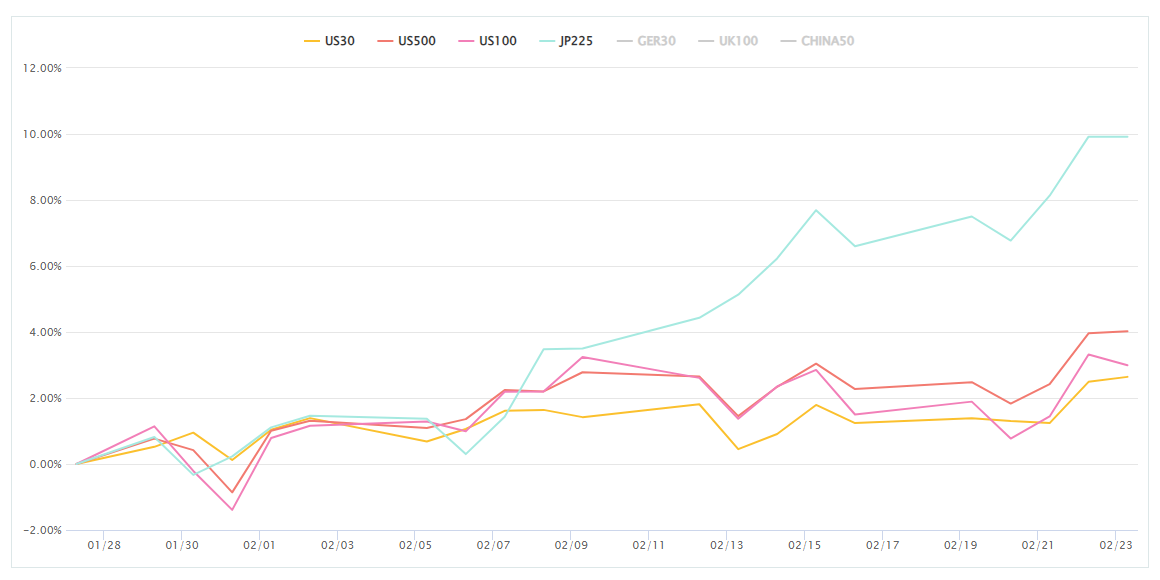Click the 8.00% y-axis label

[x=46, y=200]
